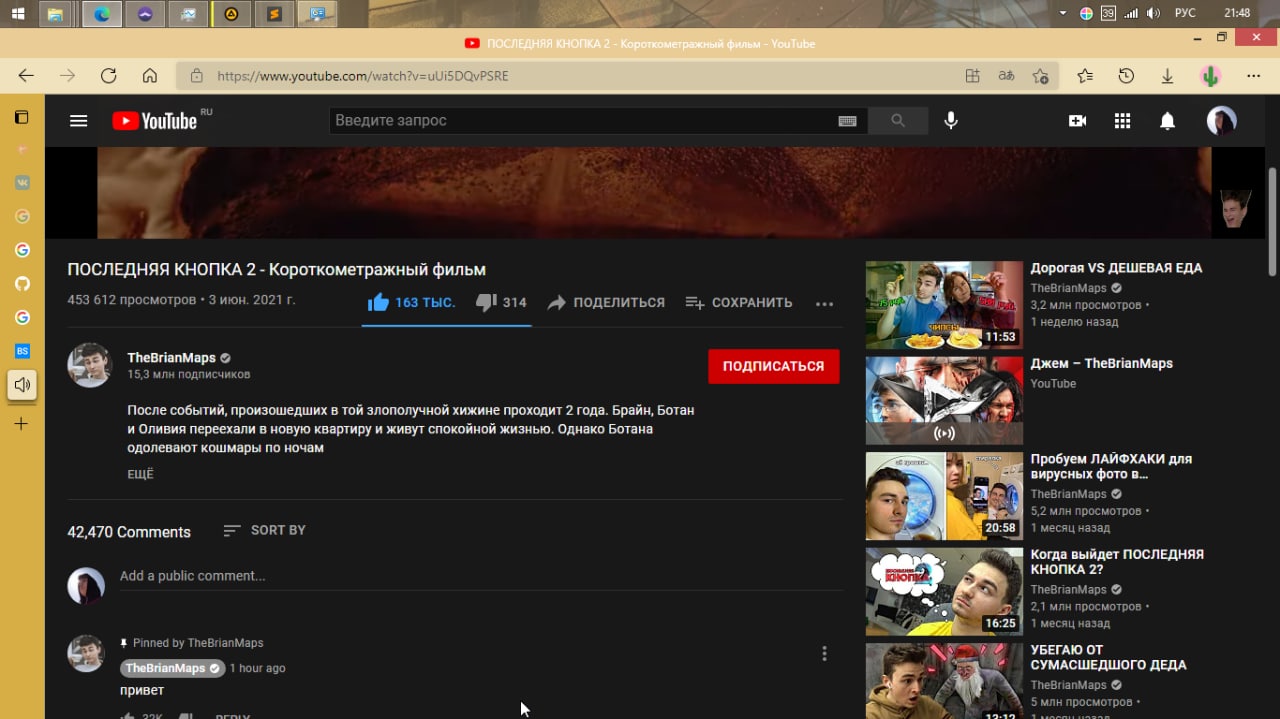The height and width of the screenshot is (719, 1280).
Task: Open browser favorites list
Action: coord(1085,76)
